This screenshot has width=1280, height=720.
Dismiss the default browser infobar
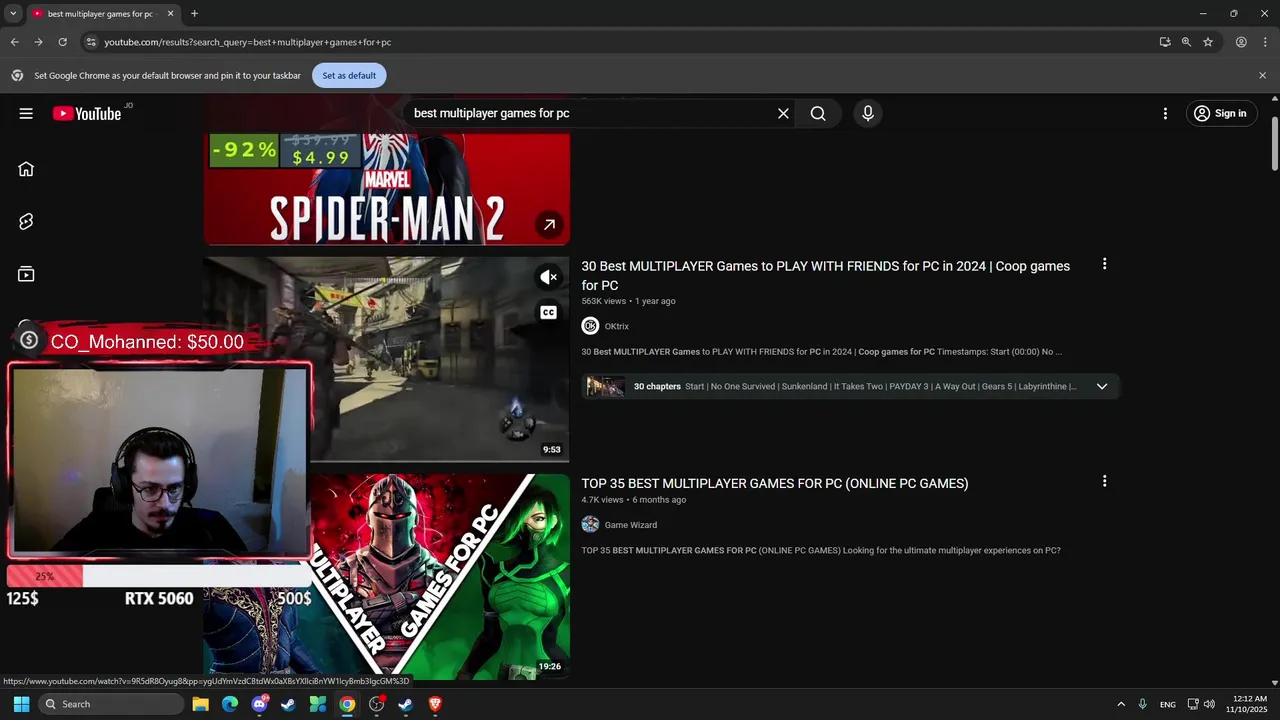tap(1262, 75)
